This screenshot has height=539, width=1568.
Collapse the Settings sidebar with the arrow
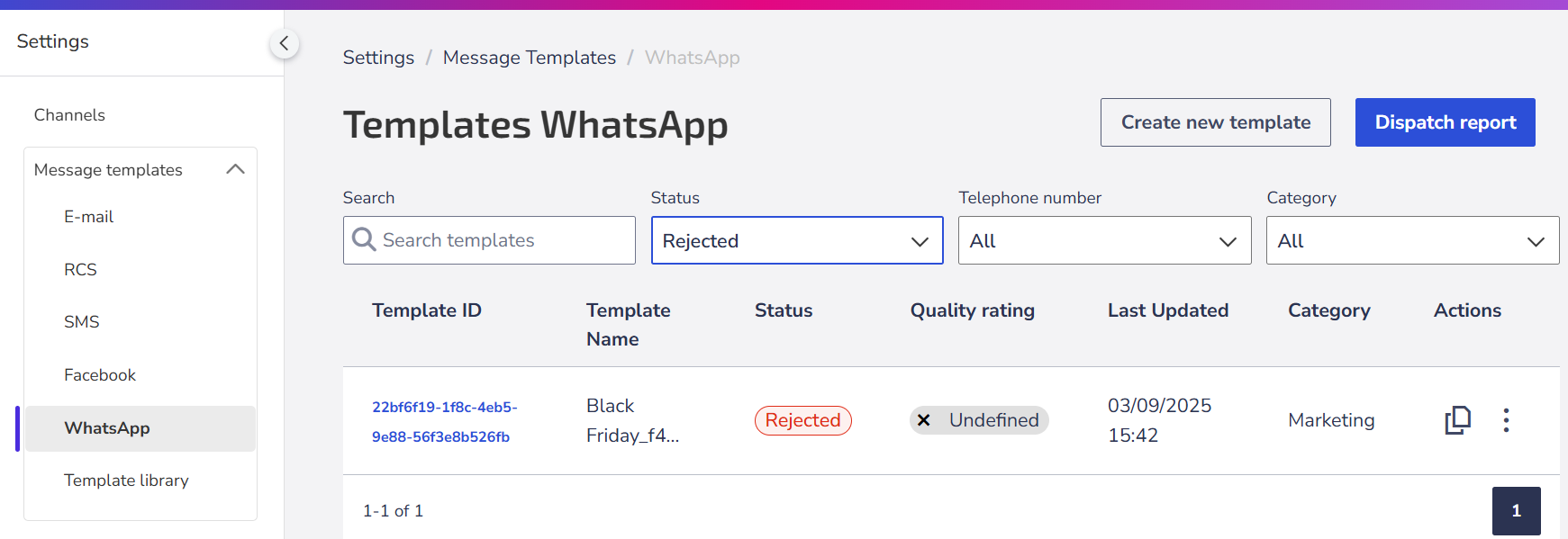284,43
